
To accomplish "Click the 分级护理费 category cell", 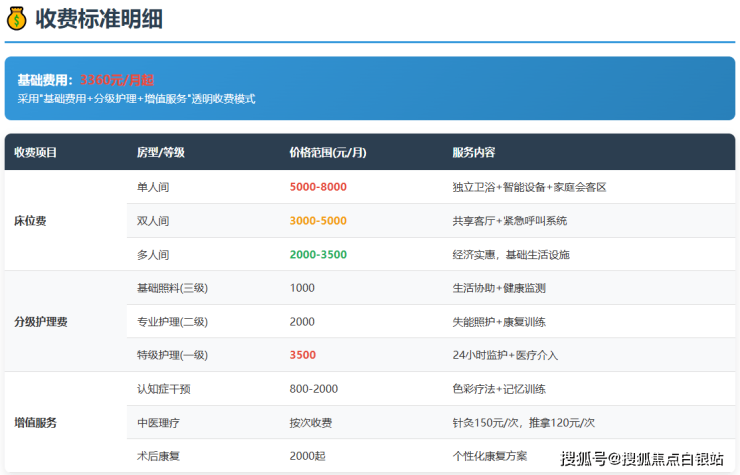I will pyautogui.click(x=41, y=322).
